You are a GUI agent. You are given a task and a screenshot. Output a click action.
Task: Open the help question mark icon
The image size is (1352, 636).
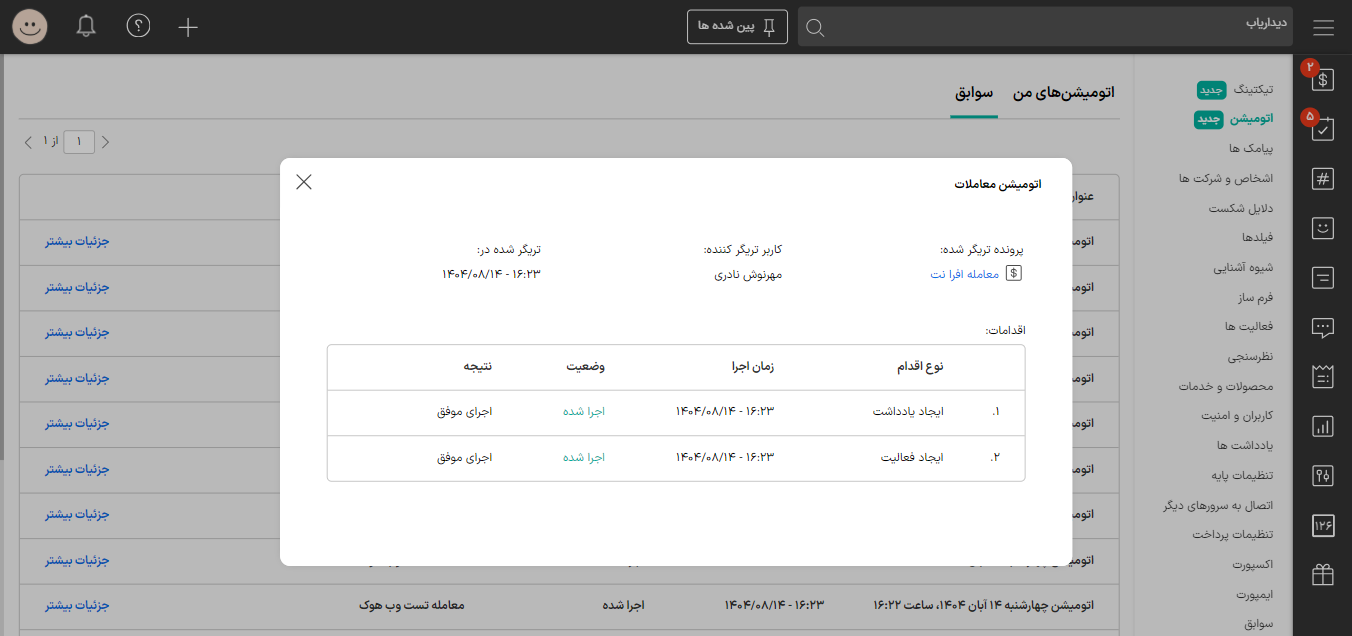coord(138,27)
